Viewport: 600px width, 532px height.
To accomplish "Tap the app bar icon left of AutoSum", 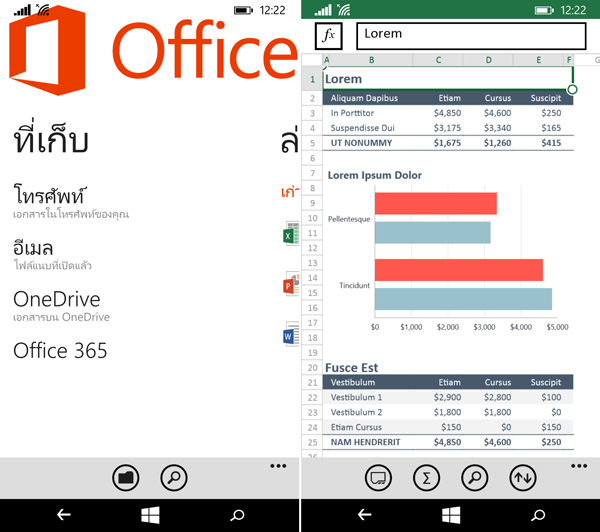I will (379, 478).
